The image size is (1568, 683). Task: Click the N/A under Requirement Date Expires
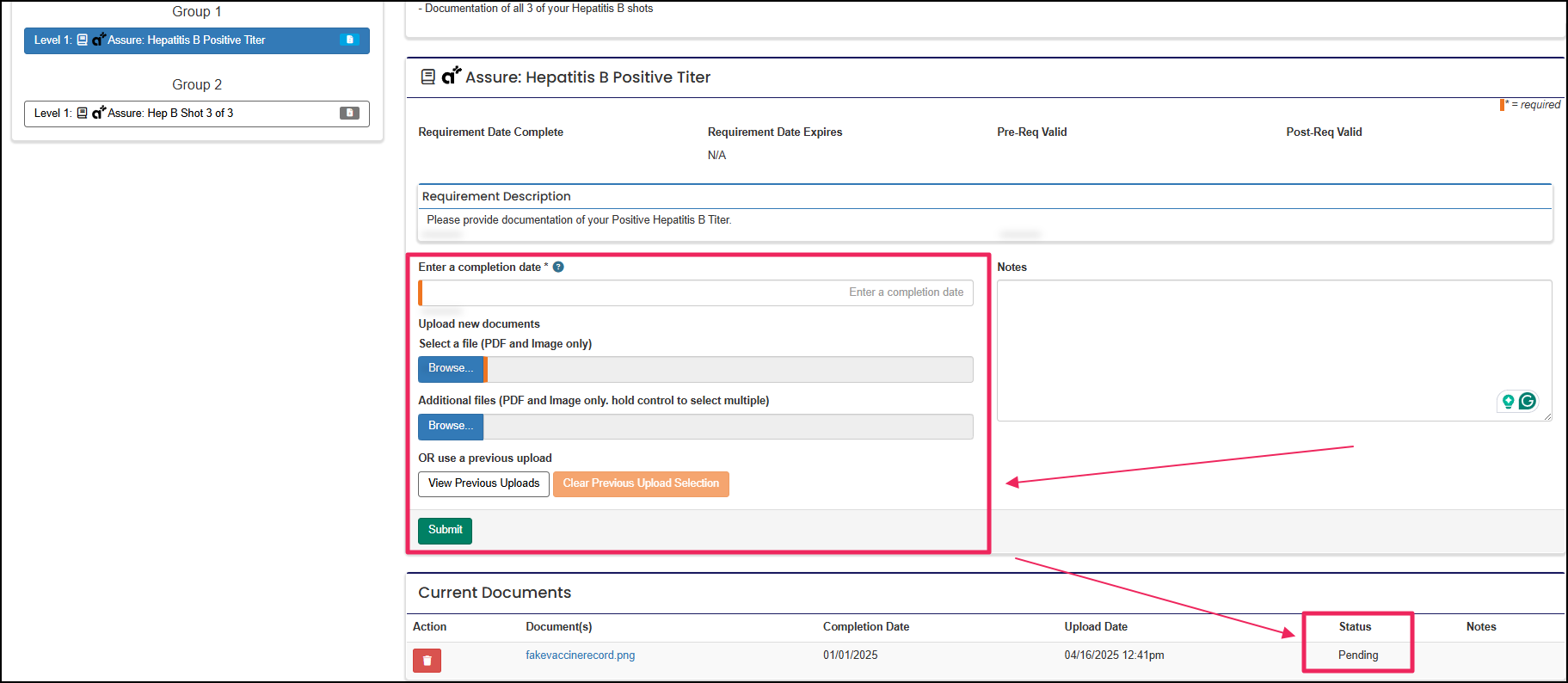click(x=716, y=156)
